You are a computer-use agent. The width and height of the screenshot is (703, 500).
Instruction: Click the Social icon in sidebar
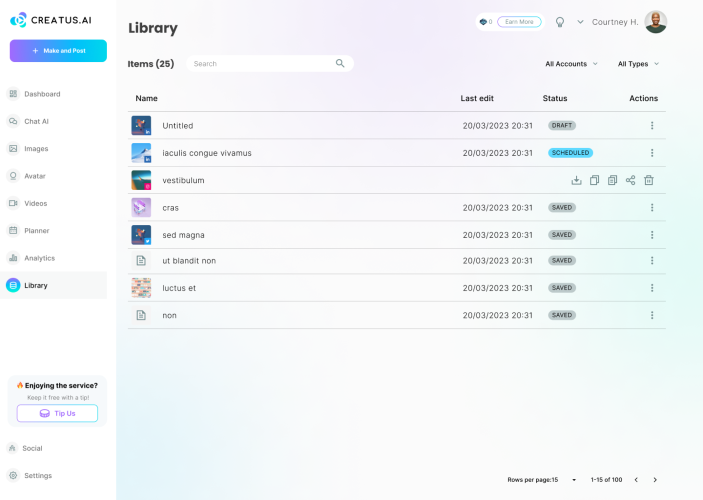click(13, 448)
